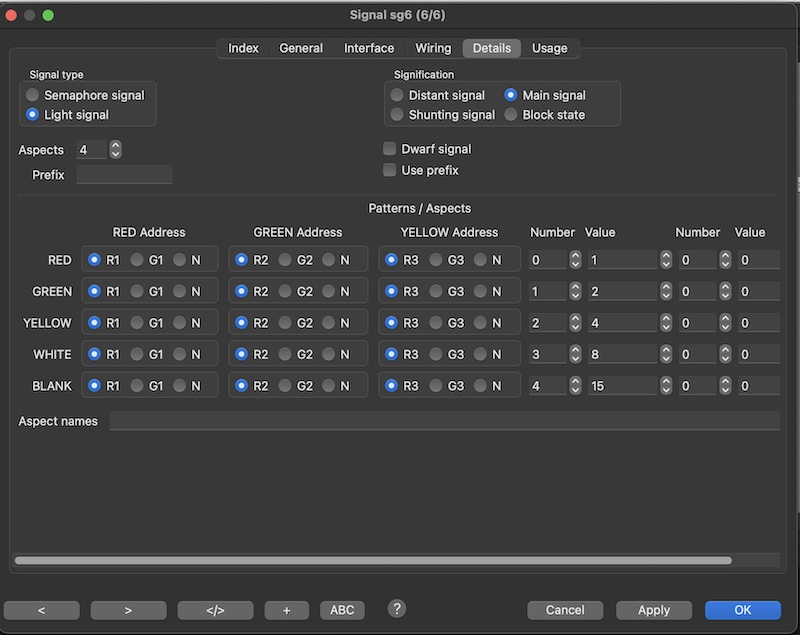Toggle the Use prefix checkbox
This screenshot has height=635, width=800.
point(390,170)
